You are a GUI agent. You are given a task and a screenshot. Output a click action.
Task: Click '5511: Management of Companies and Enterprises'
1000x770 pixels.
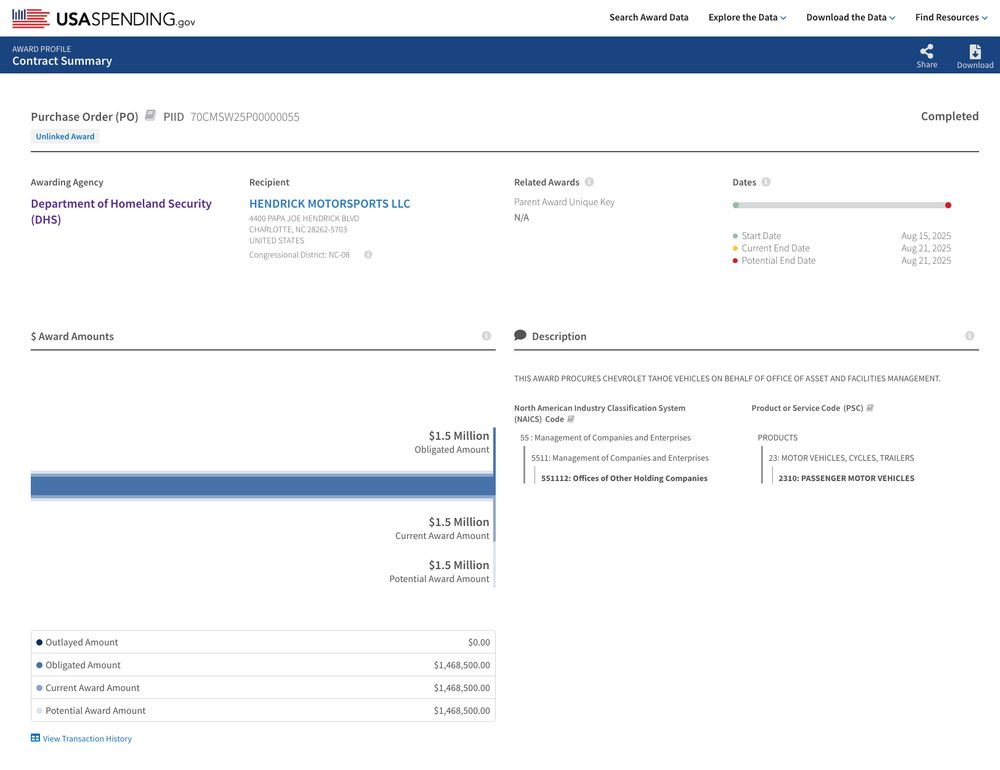pyautogui.click(x=620, y=458)
